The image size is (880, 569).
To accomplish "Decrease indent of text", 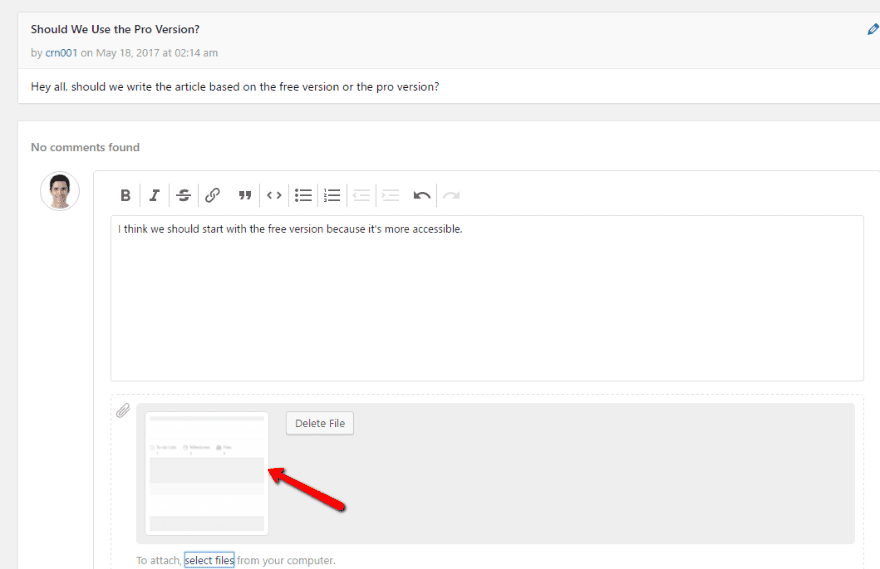I will [361, 195].
